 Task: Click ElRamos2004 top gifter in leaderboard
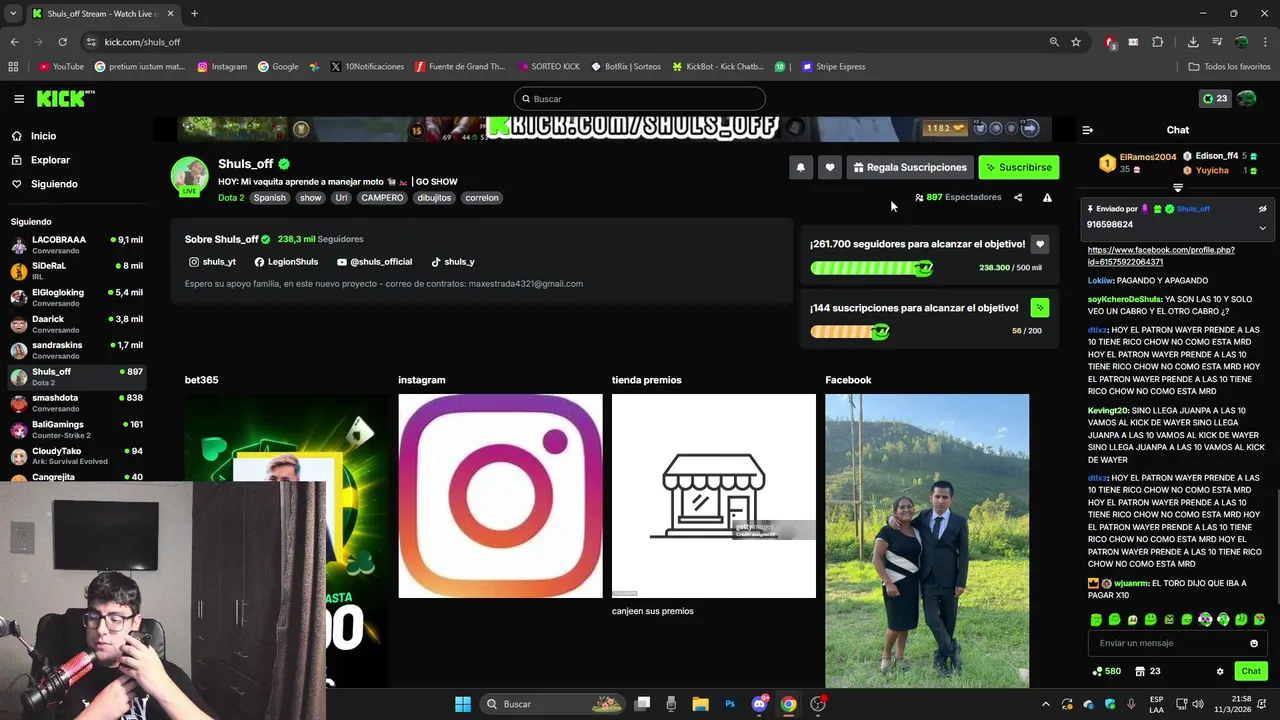point(1139,162)
